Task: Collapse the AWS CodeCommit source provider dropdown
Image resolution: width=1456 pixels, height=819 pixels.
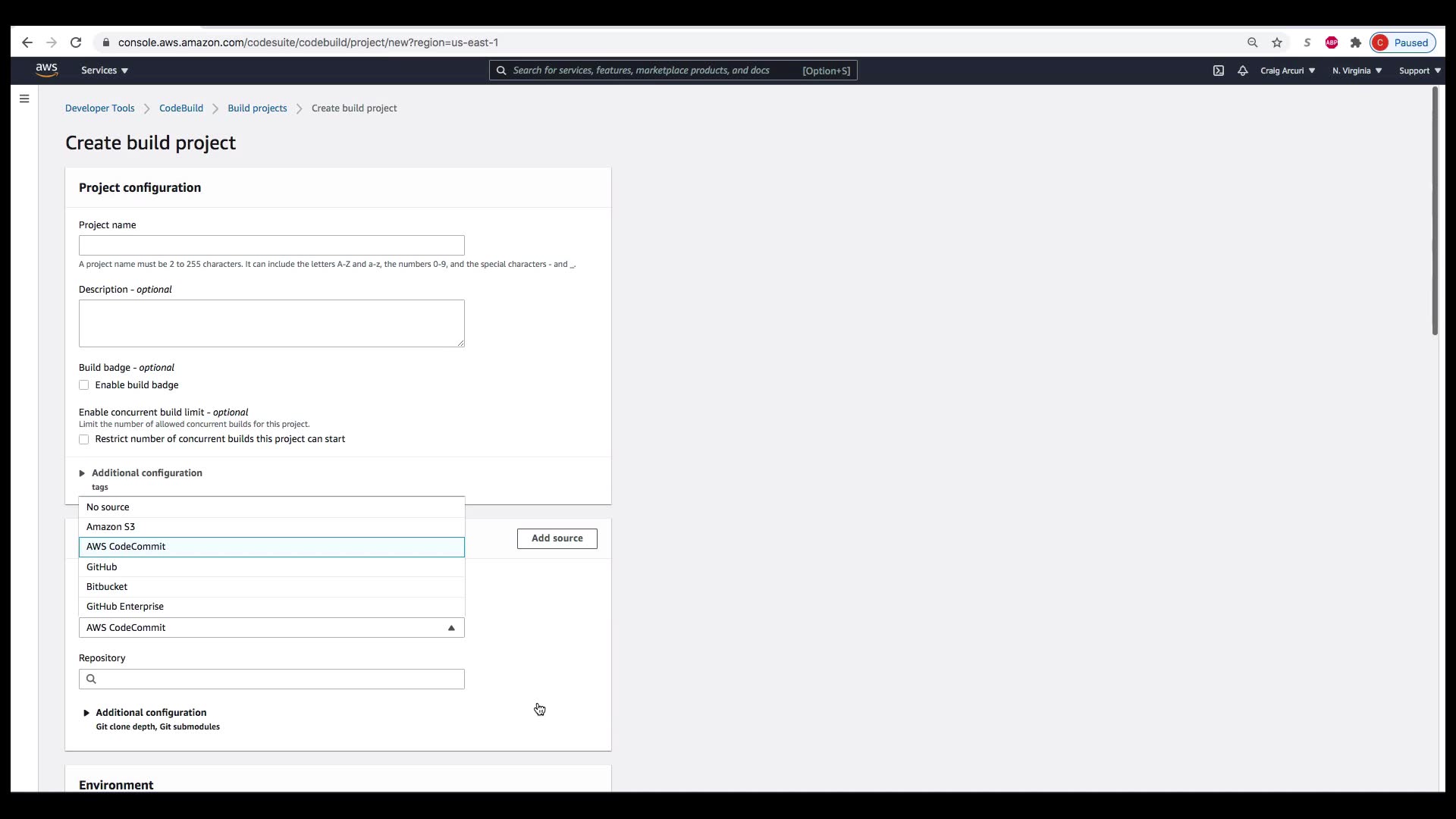Action: click(x=450, y=628)
